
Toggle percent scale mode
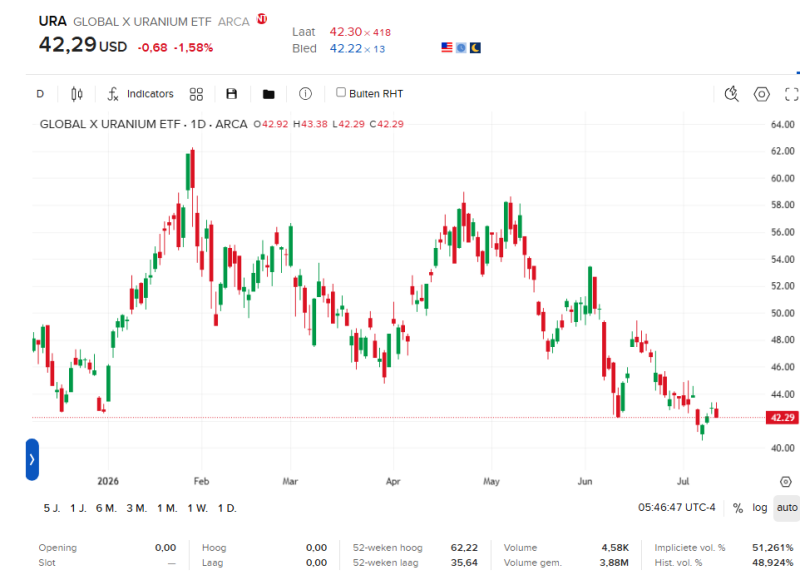pos(738,508)
